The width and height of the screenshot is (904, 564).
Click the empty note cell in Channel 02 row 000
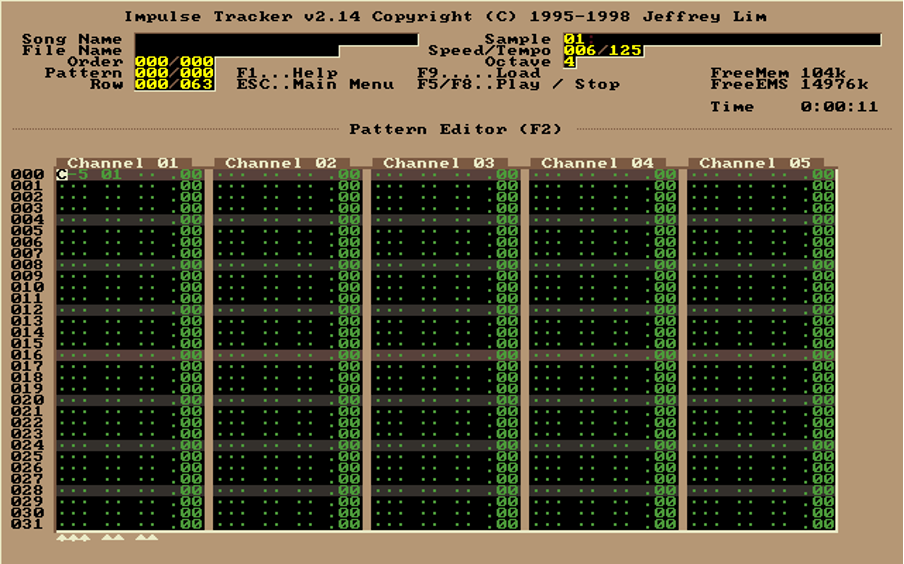click(231, 174)
